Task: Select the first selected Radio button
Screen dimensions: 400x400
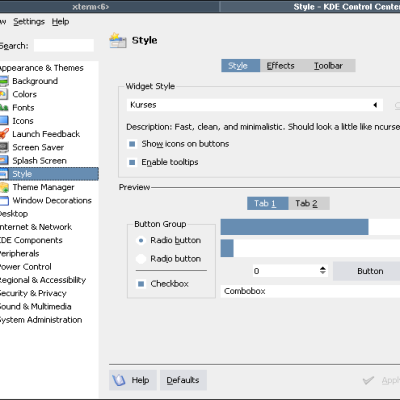Action: (x=141, y=240)
